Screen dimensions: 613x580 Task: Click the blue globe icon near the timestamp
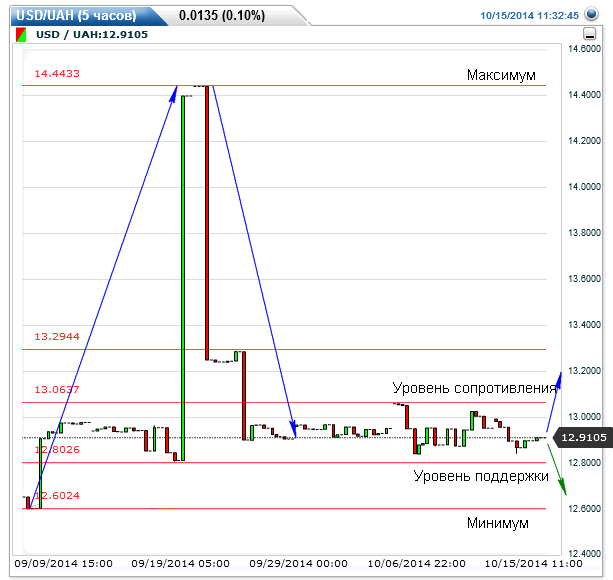point(591,14)
